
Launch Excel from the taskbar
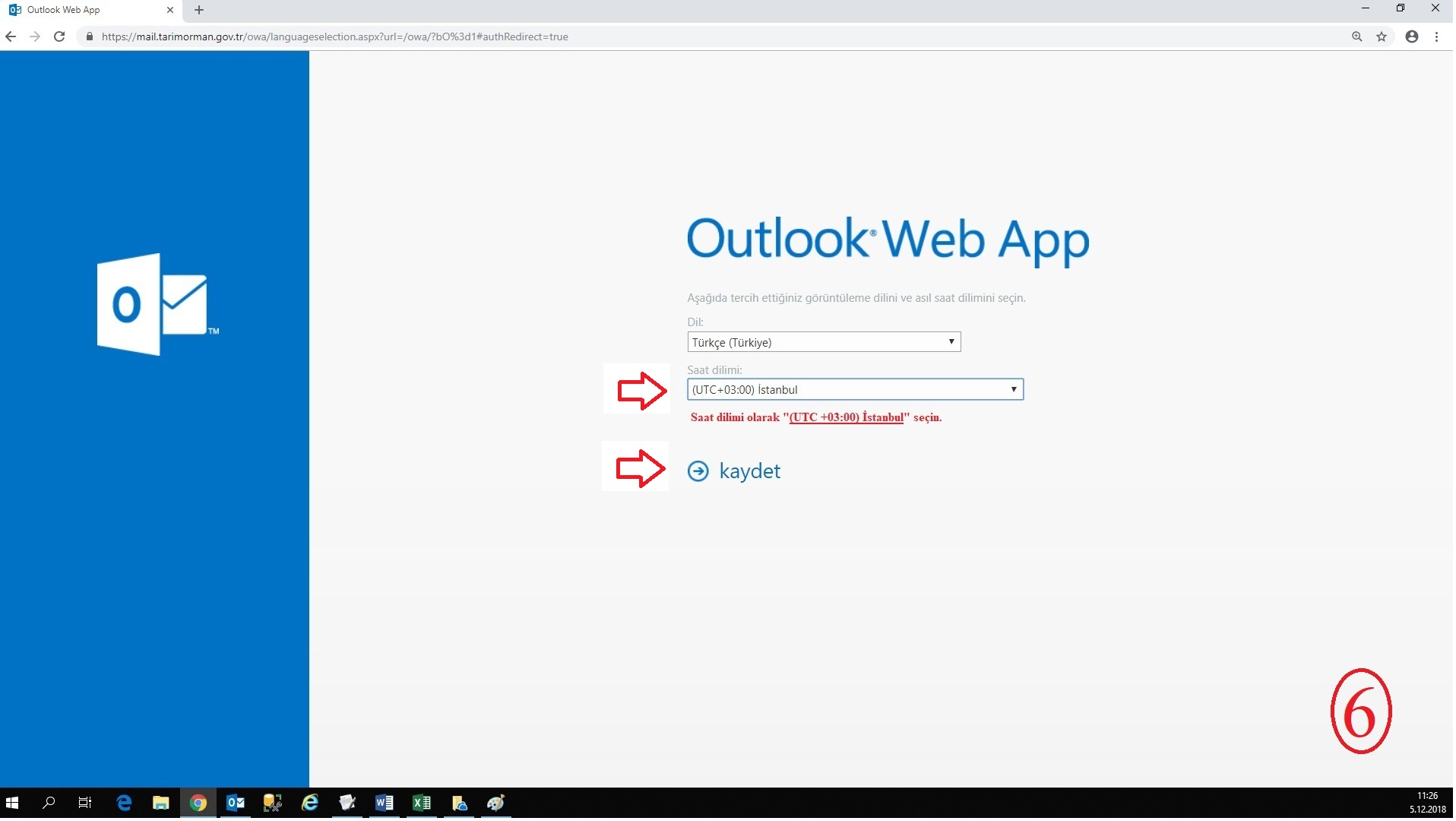(x=421, y=803)
